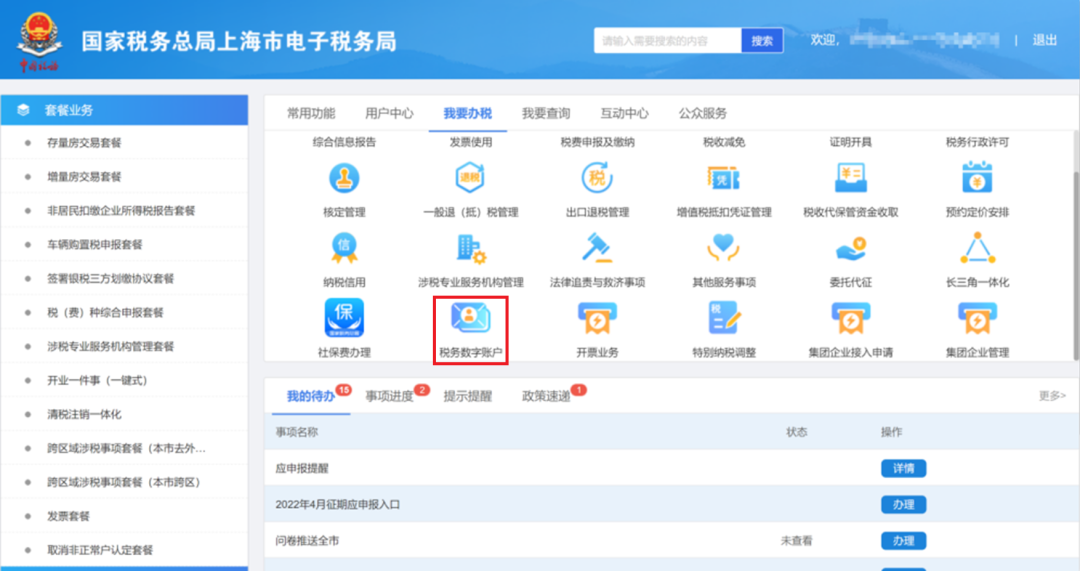Open the 长三角一体化 icon
Screen dimensions: 1080x571
[976, 248]
